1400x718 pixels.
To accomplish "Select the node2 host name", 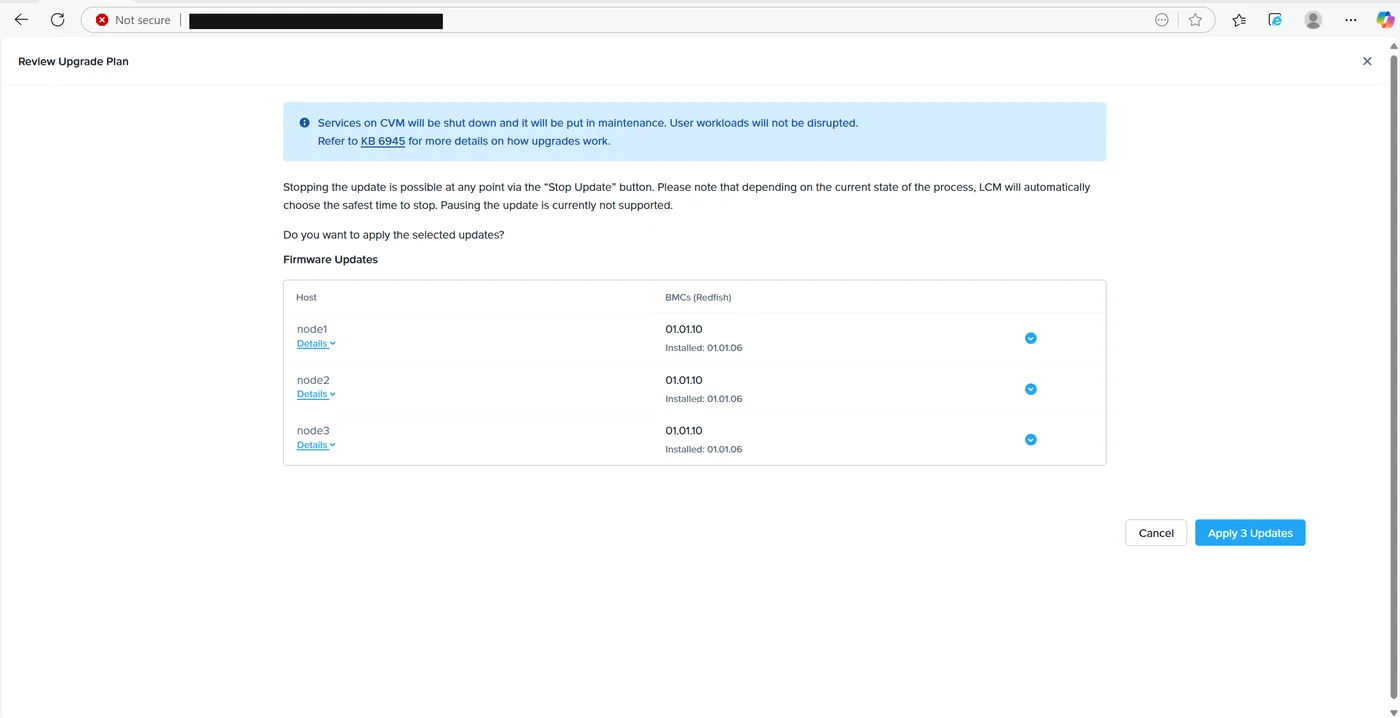I will (313, 380).
